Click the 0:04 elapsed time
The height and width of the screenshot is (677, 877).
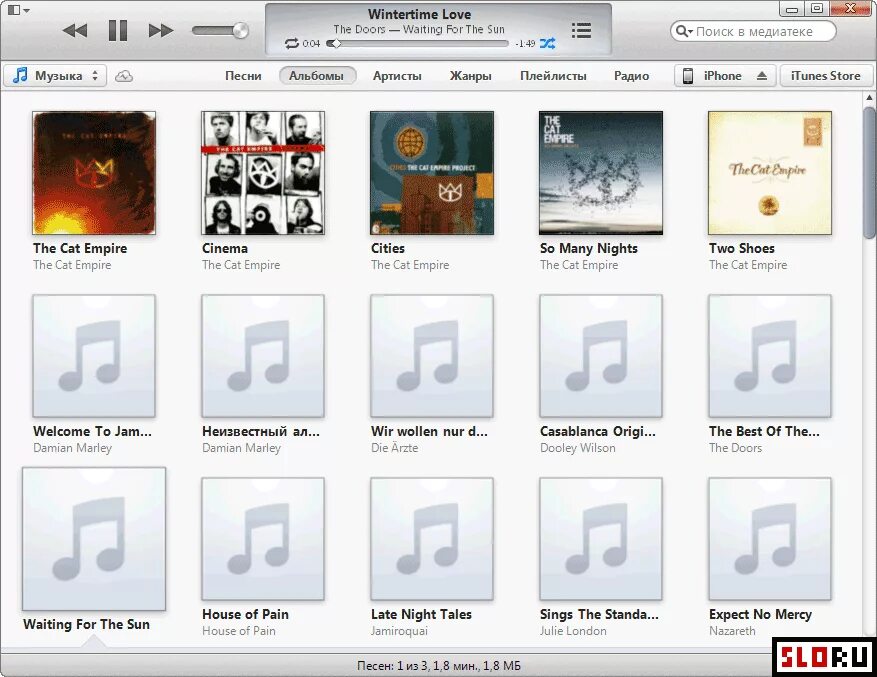pos(311,44)
